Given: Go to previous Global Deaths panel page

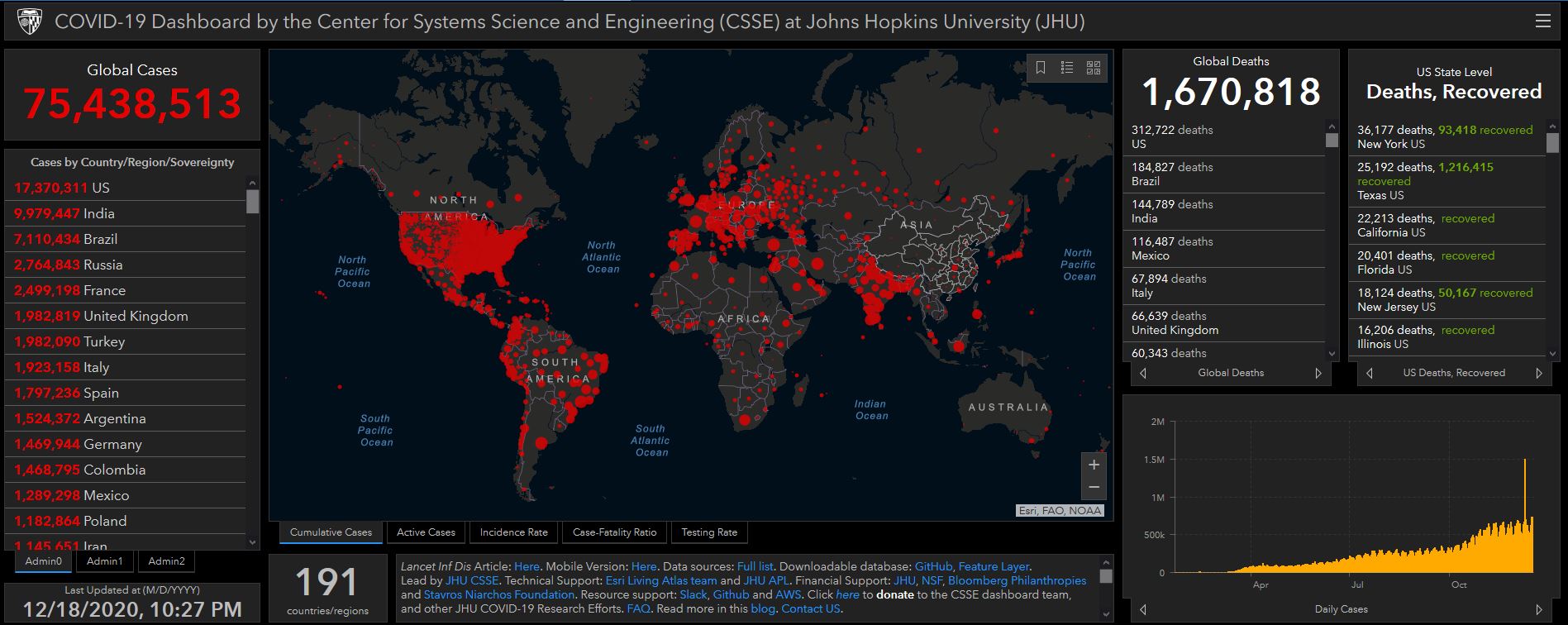Looking at the screenshot, I should tap(1143, 373).
